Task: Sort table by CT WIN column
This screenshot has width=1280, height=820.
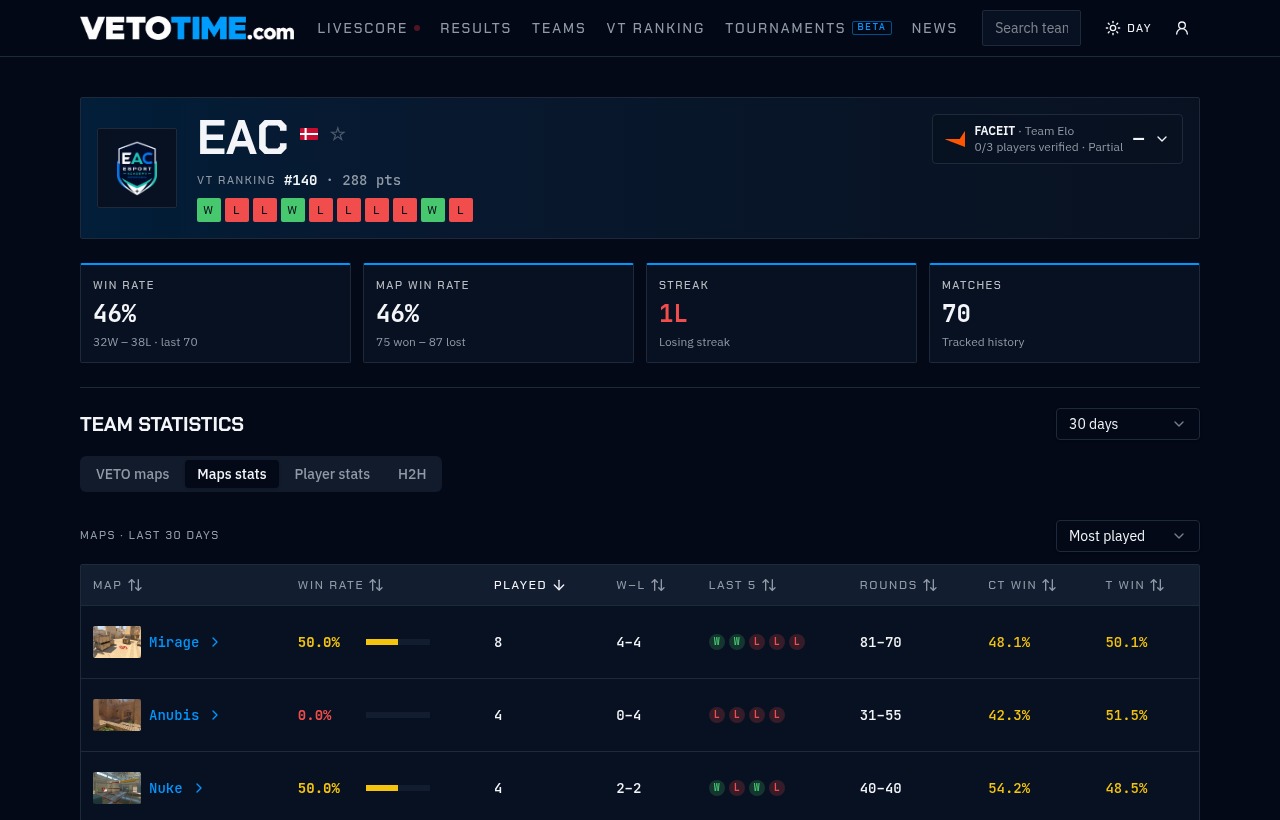Action: (1022, 585)
